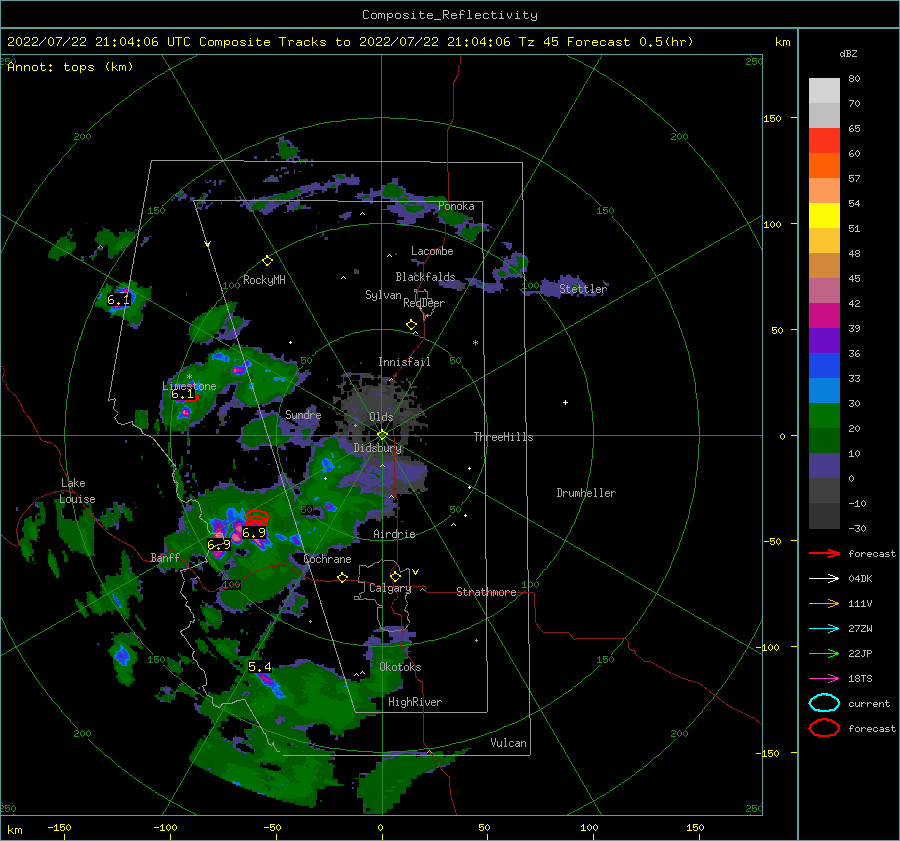Click the cyan current ellipse legend icon
The width and height of the screenshot is (900, 841).
[824, 703]
